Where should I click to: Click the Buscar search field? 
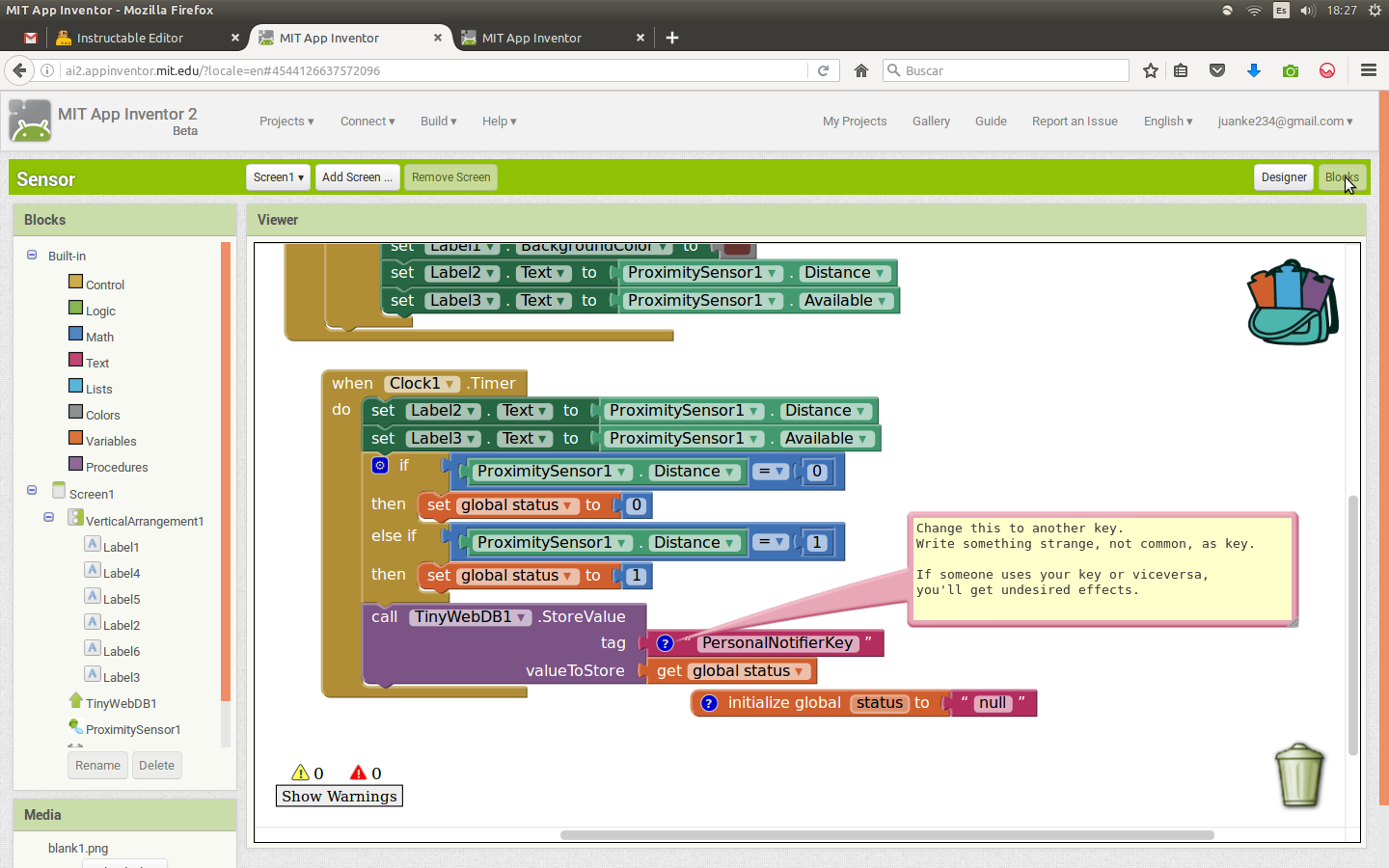coord(1005,70)
